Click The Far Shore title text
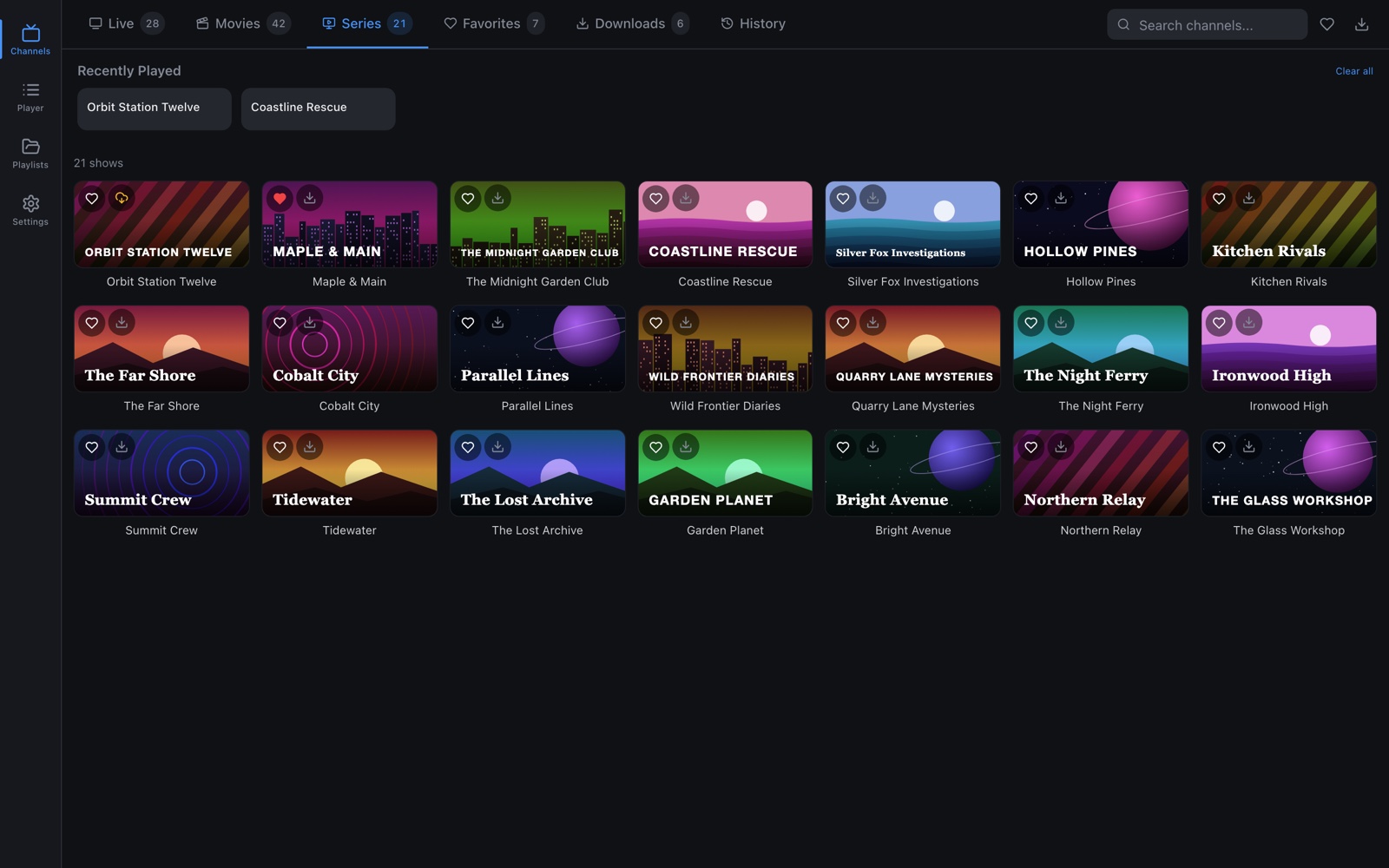 coord(161,406)
